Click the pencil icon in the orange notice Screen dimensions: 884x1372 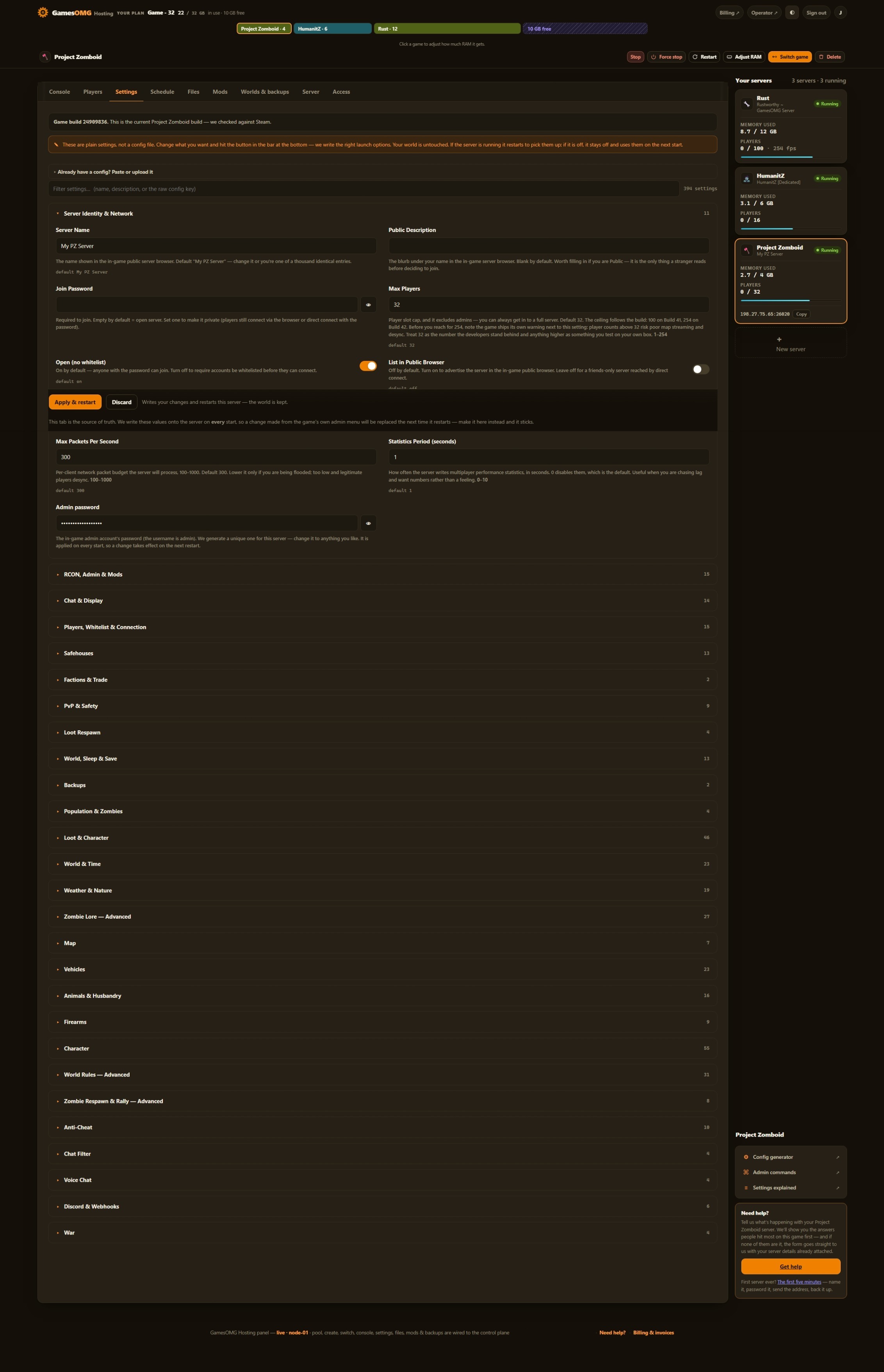(x=56, y=145)
